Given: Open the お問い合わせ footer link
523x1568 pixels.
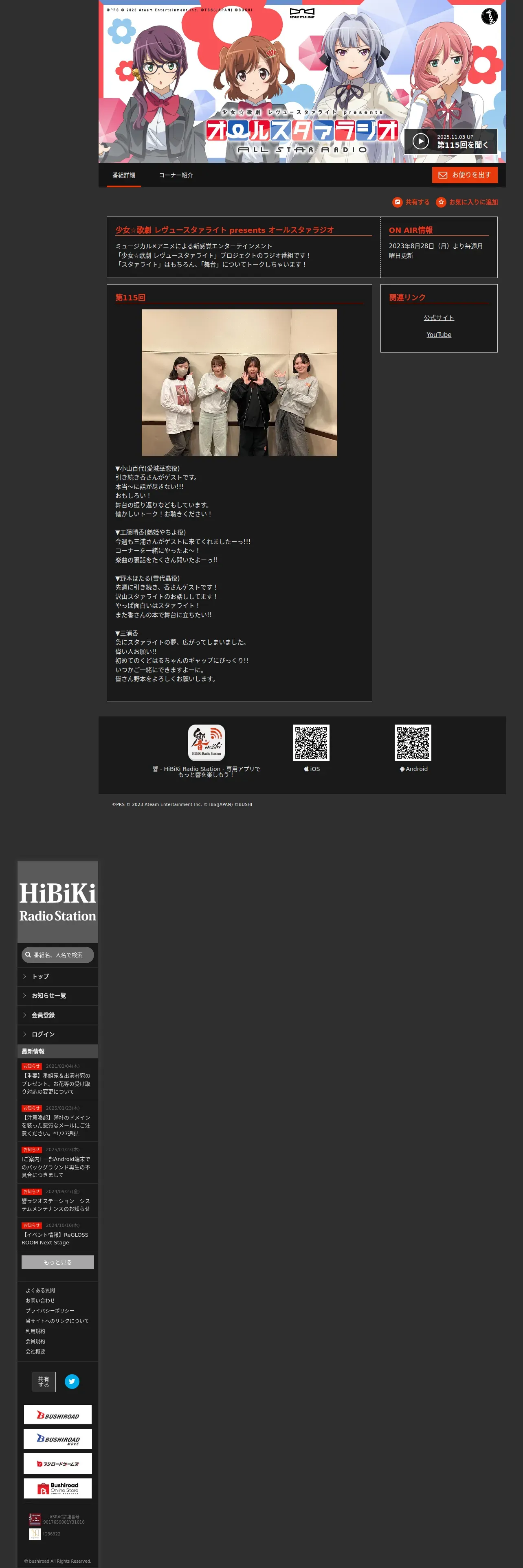Looking at the screenshot, I should (40, 1301).
